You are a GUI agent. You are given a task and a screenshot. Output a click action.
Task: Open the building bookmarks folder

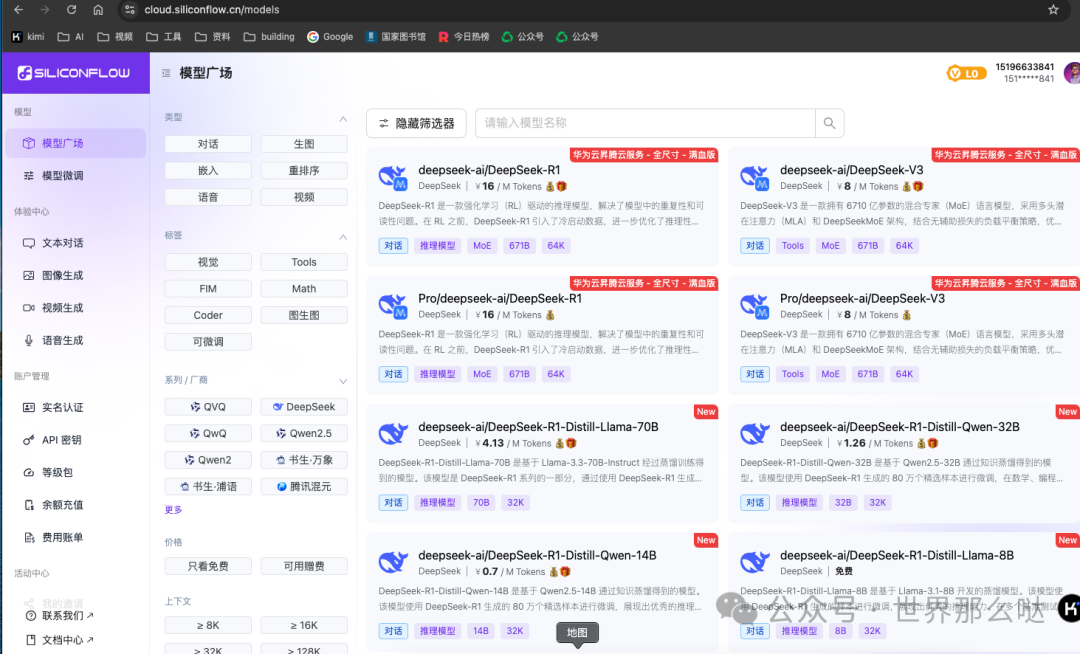269,36
